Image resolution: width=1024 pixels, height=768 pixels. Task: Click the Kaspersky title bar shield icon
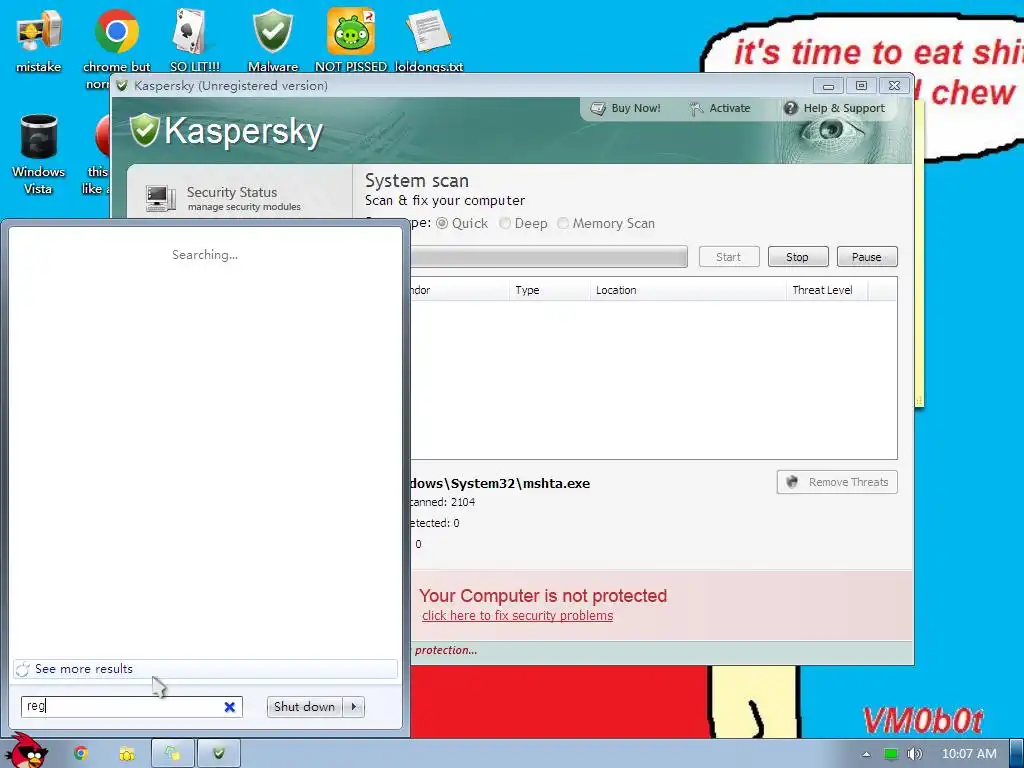tap(121, 86)
